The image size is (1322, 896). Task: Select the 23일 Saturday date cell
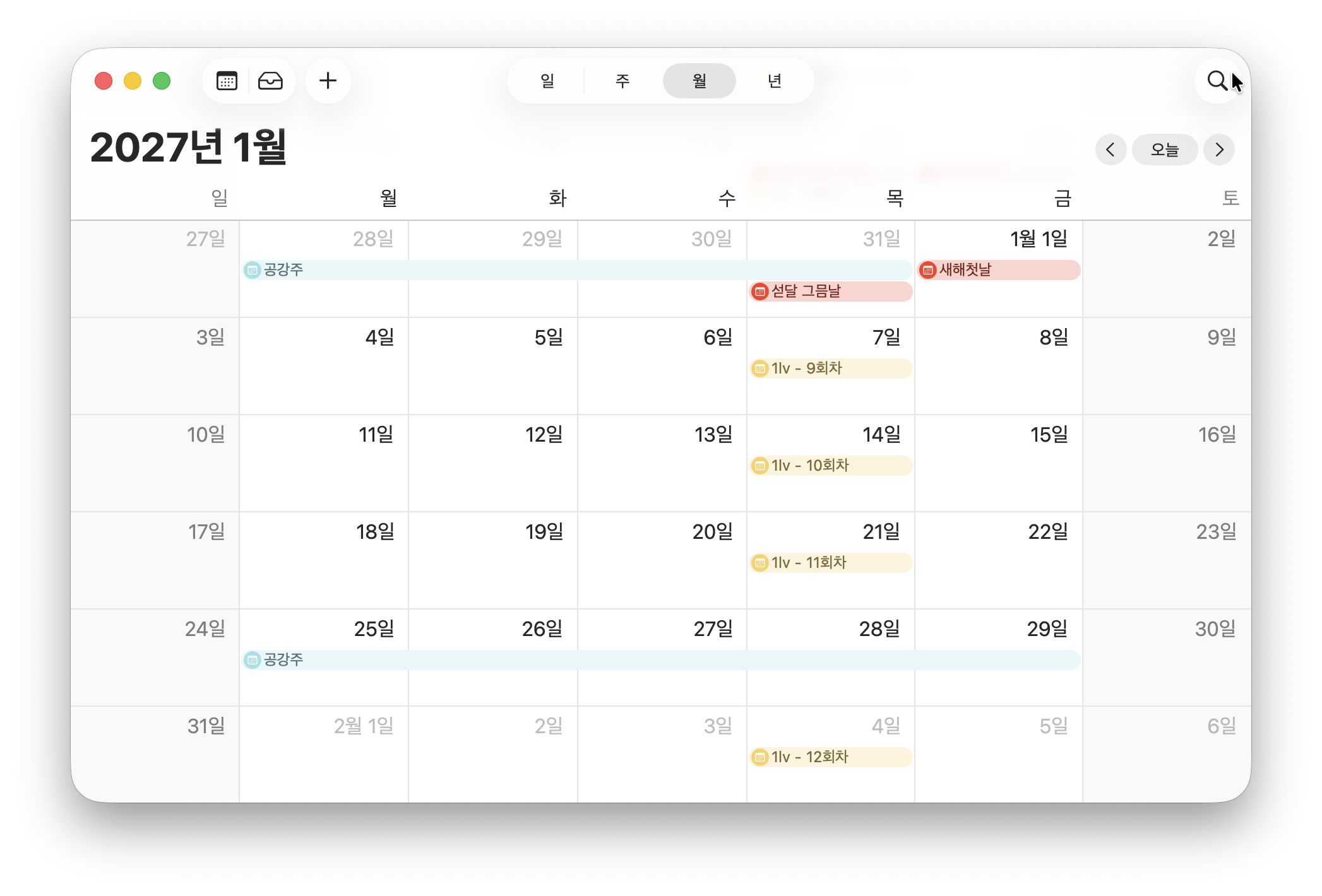coord(1167,561)
